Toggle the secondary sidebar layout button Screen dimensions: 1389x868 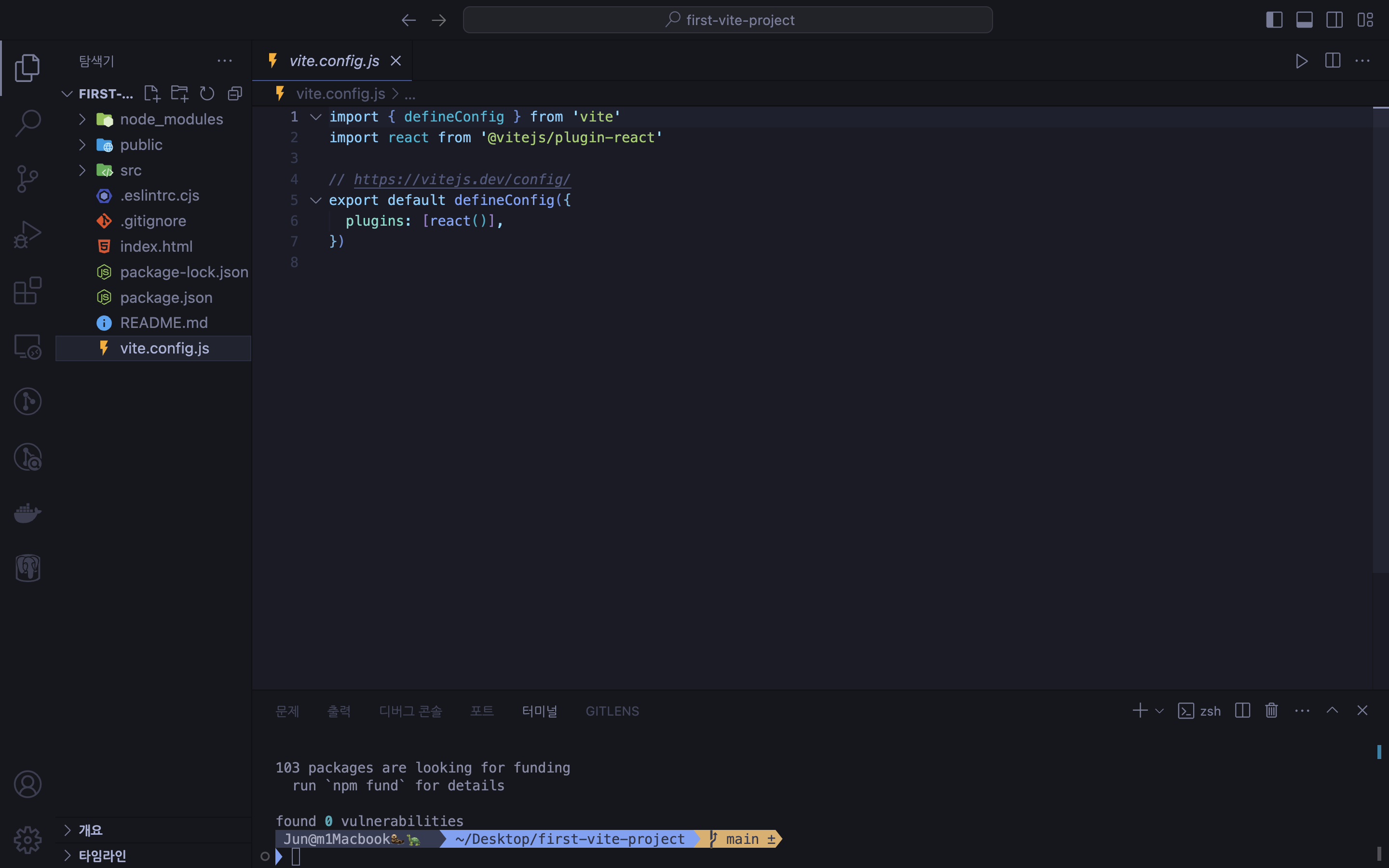click(1335, 20)
